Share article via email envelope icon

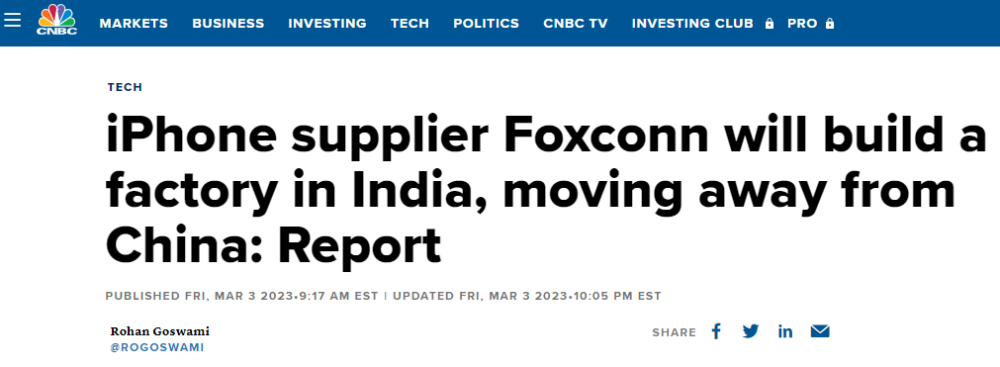point(820,331)
